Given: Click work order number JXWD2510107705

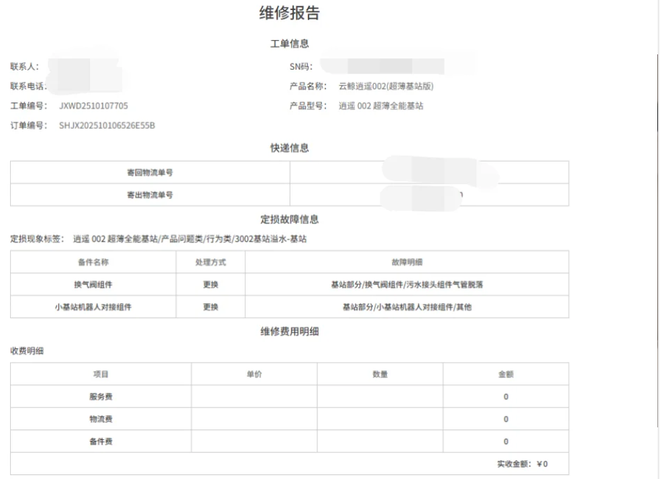Looking at the screenshot, I should [93, 105].
